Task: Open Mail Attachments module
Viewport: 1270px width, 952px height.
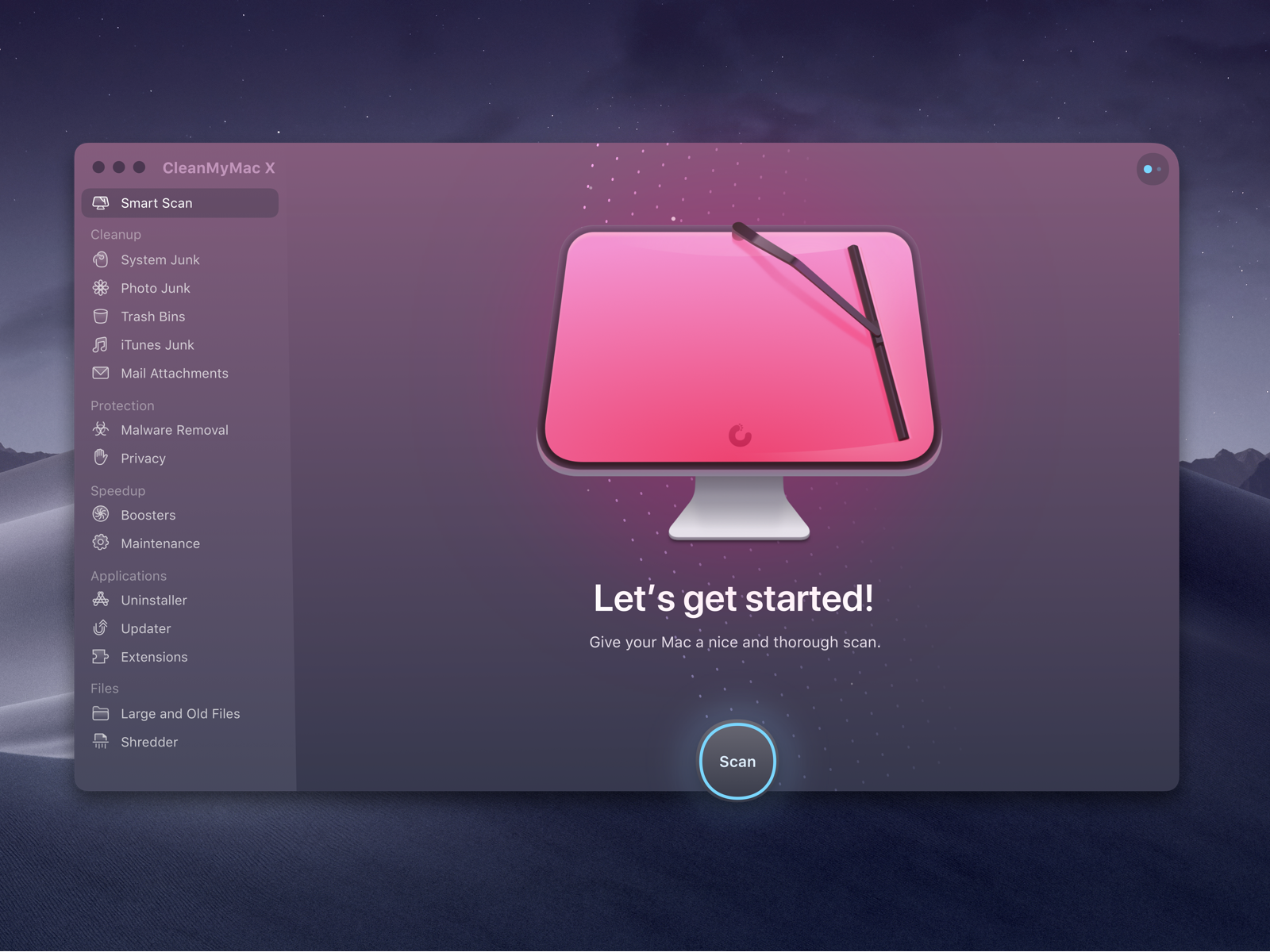Action: click(180, 373)
